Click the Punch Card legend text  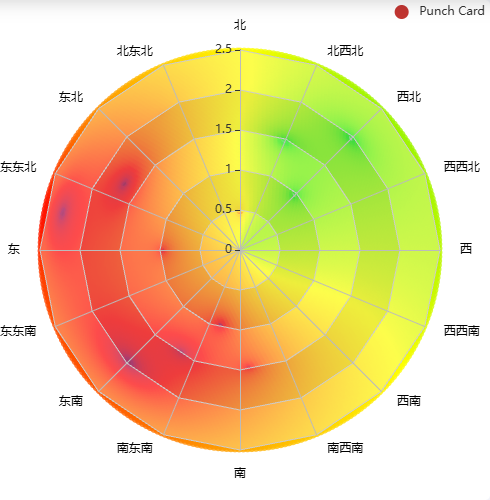tap(452, 11)
